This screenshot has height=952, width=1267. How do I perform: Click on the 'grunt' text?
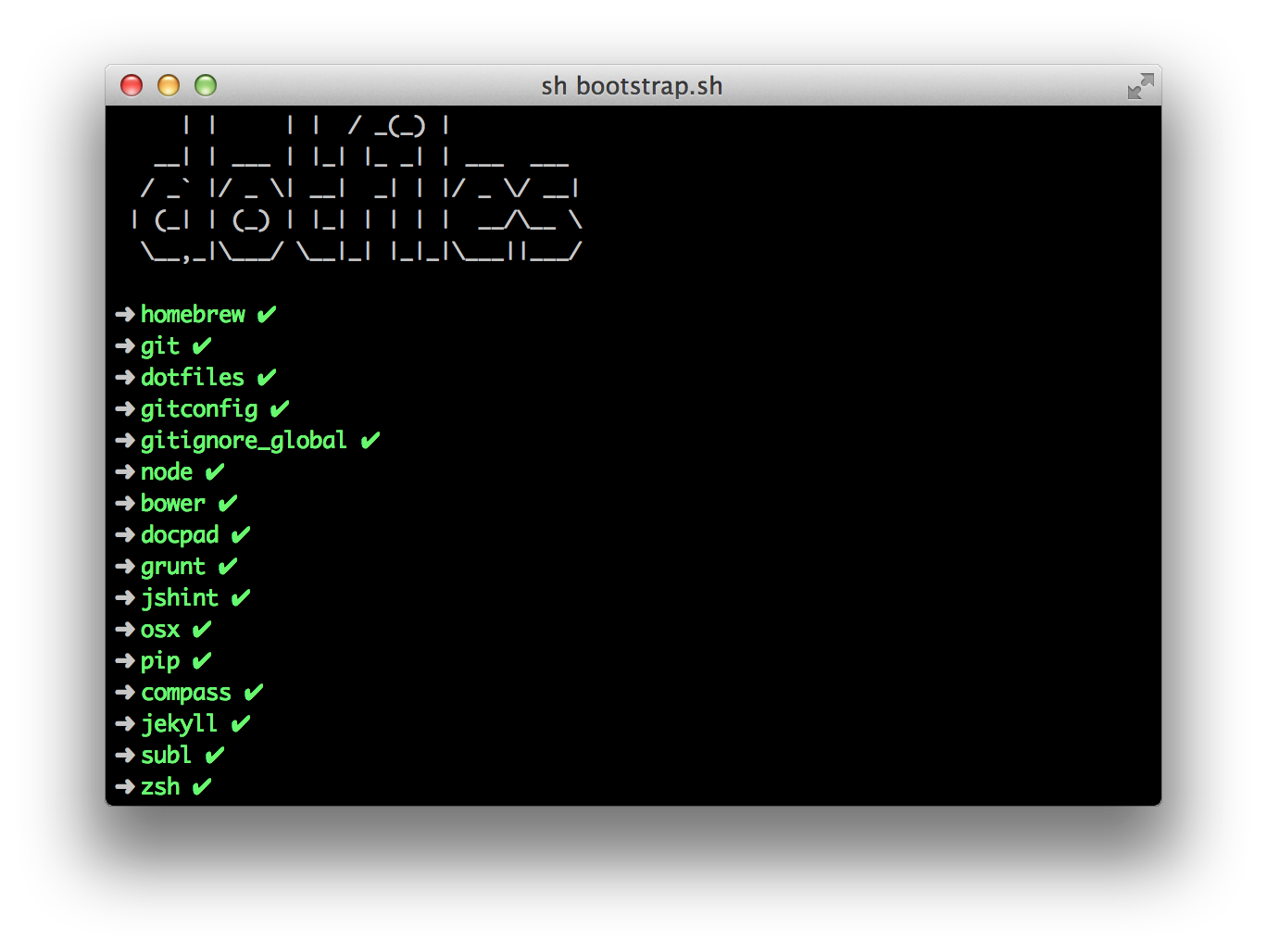coord(173,567)
